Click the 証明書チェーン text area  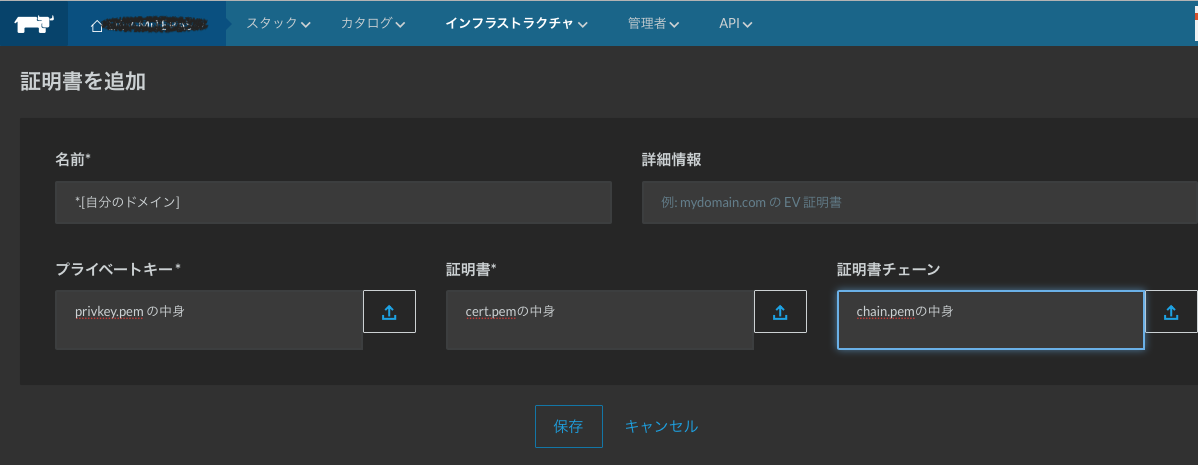(991, 320)
